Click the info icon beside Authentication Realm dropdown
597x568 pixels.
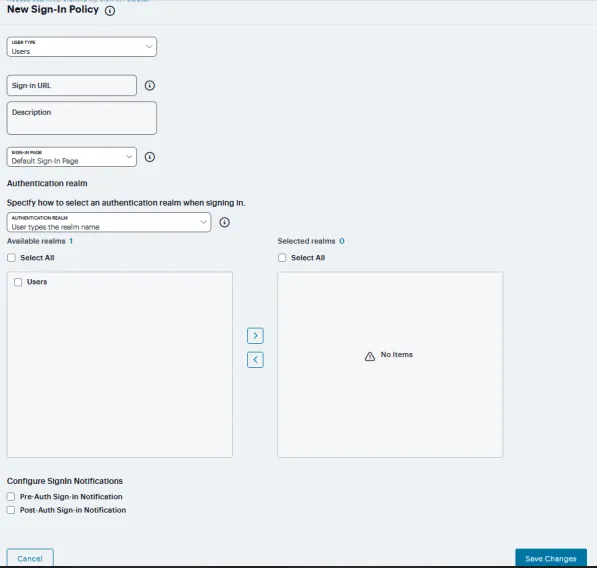click(225, 222)
